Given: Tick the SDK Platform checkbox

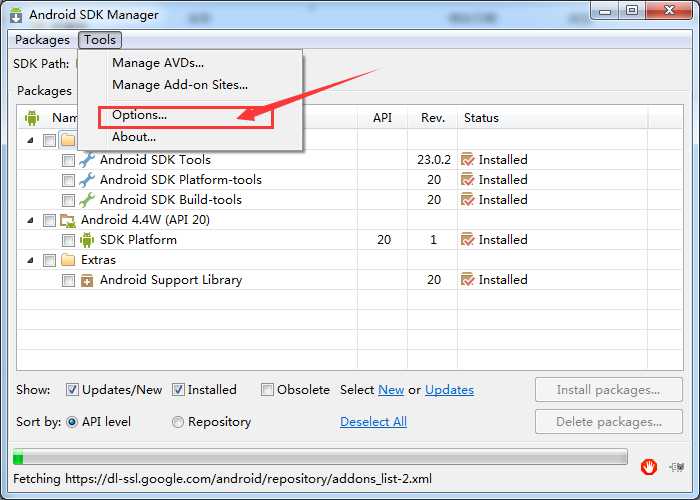Looking at the screenshot, I should pyautogui.click(x=68, y=240).
